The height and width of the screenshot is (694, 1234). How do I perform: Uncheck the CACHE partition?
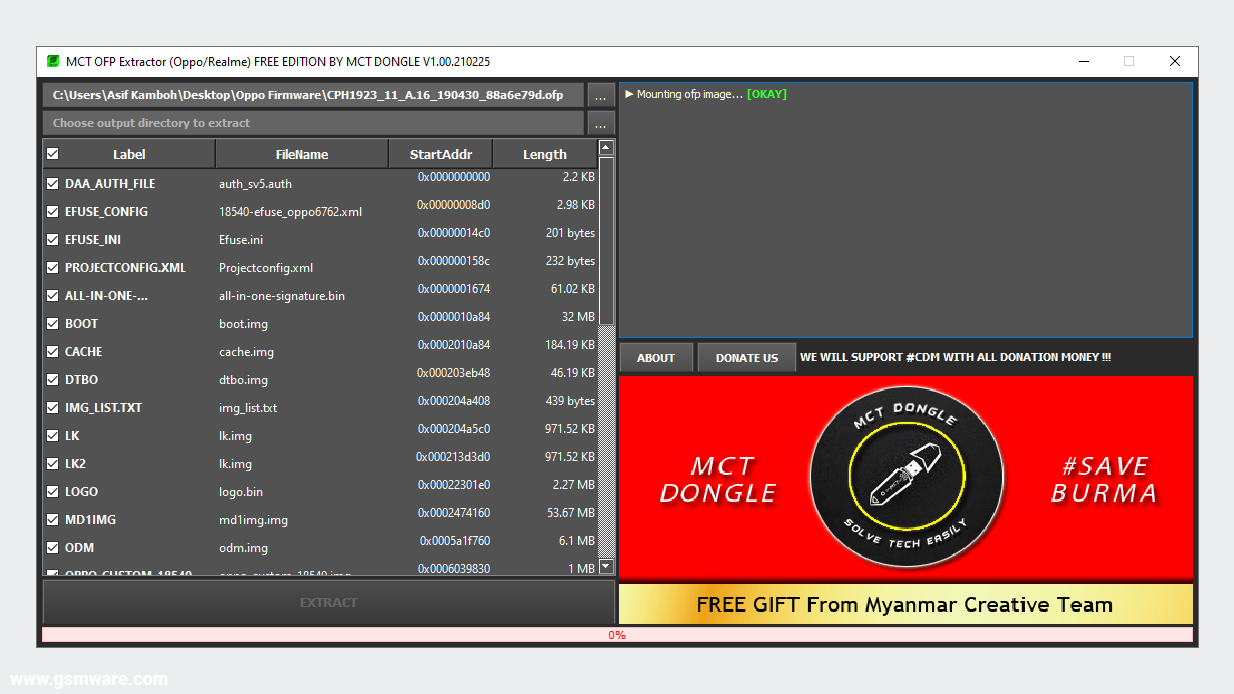coord(53,351)
